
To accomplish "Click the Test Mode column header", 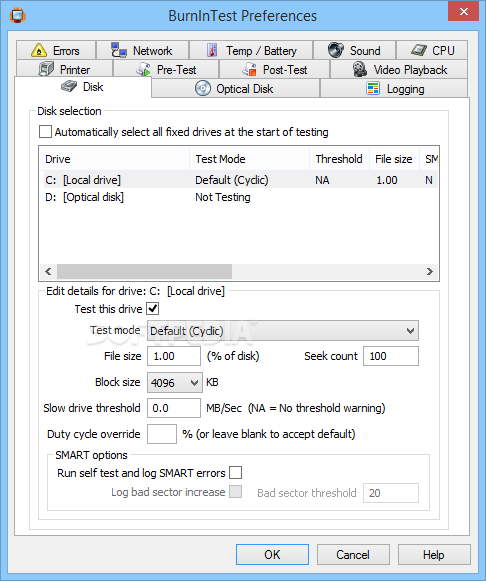I will coord(249,159).
